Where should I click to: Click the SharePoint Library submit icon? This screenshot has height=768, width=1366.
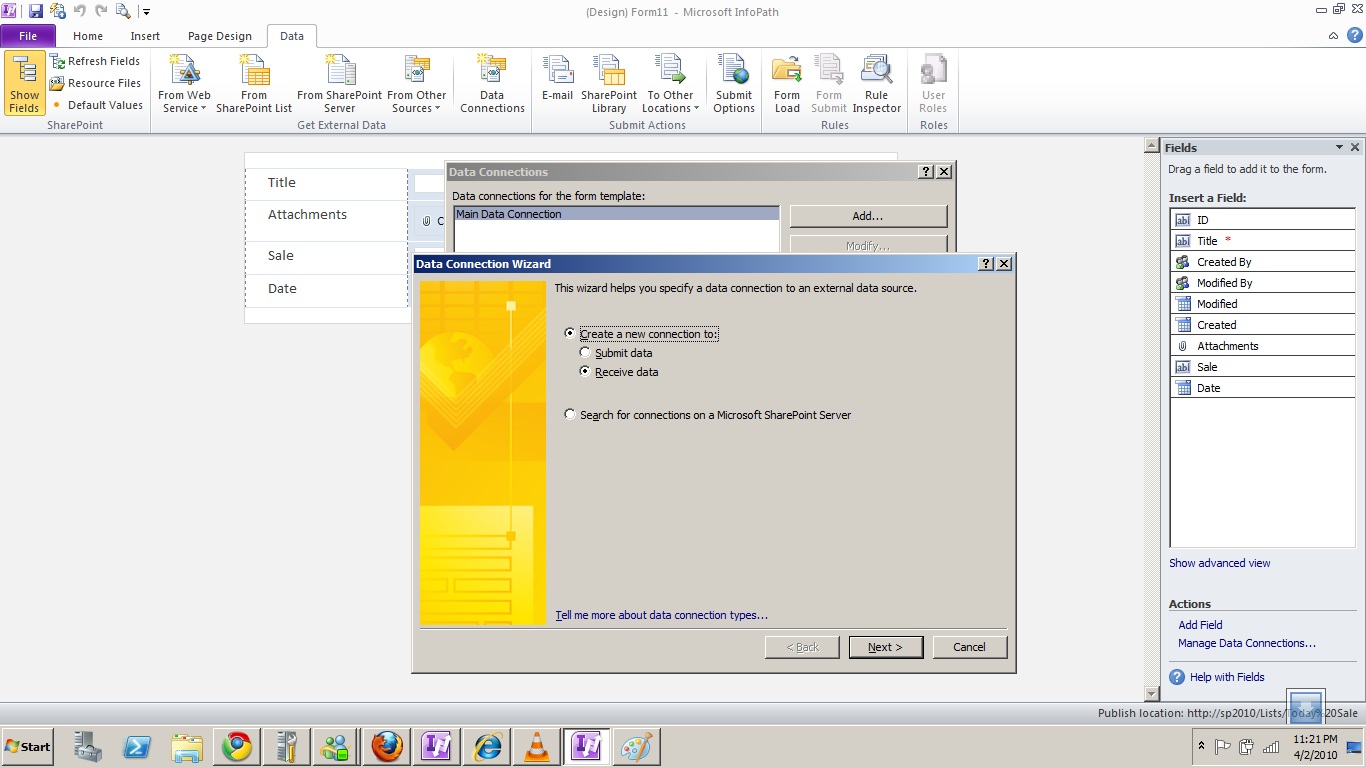point(609,84)
